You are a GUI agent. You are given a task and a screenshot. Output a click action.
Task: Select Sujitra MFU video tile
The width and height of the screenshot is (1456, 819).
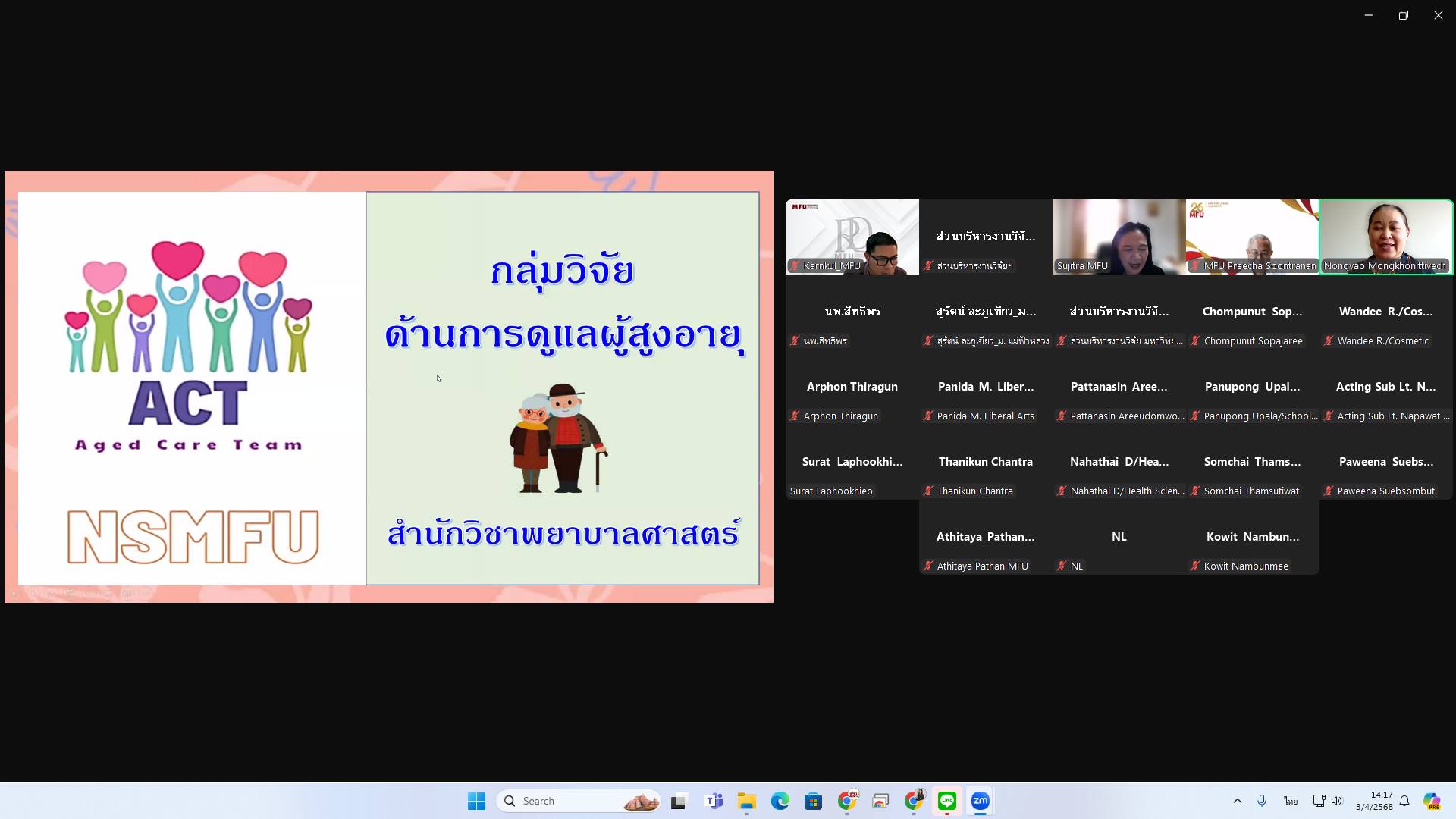[x=1119, y=237]
